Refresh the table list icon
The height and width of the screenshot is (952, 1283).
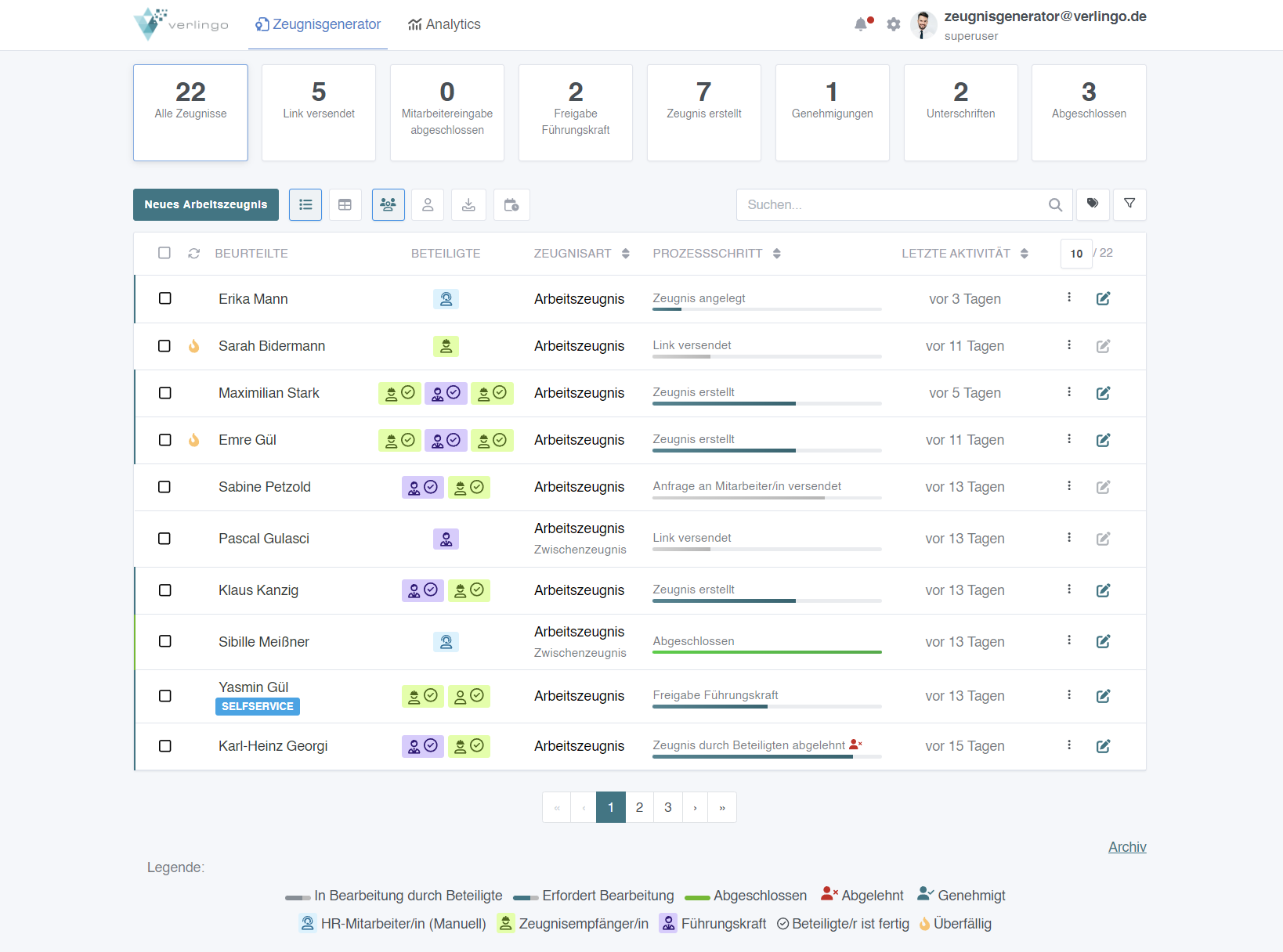tap(194, 254)
